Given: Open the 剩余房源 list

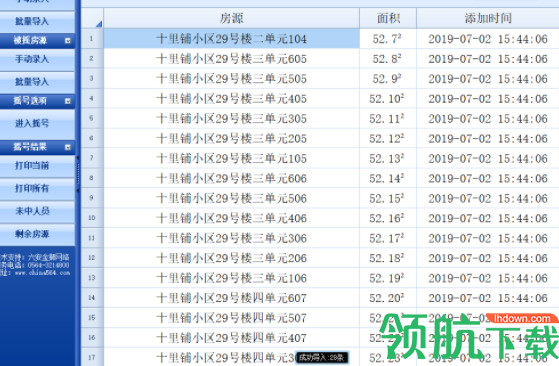Looking at the screenshot, I should coord(37,234).
